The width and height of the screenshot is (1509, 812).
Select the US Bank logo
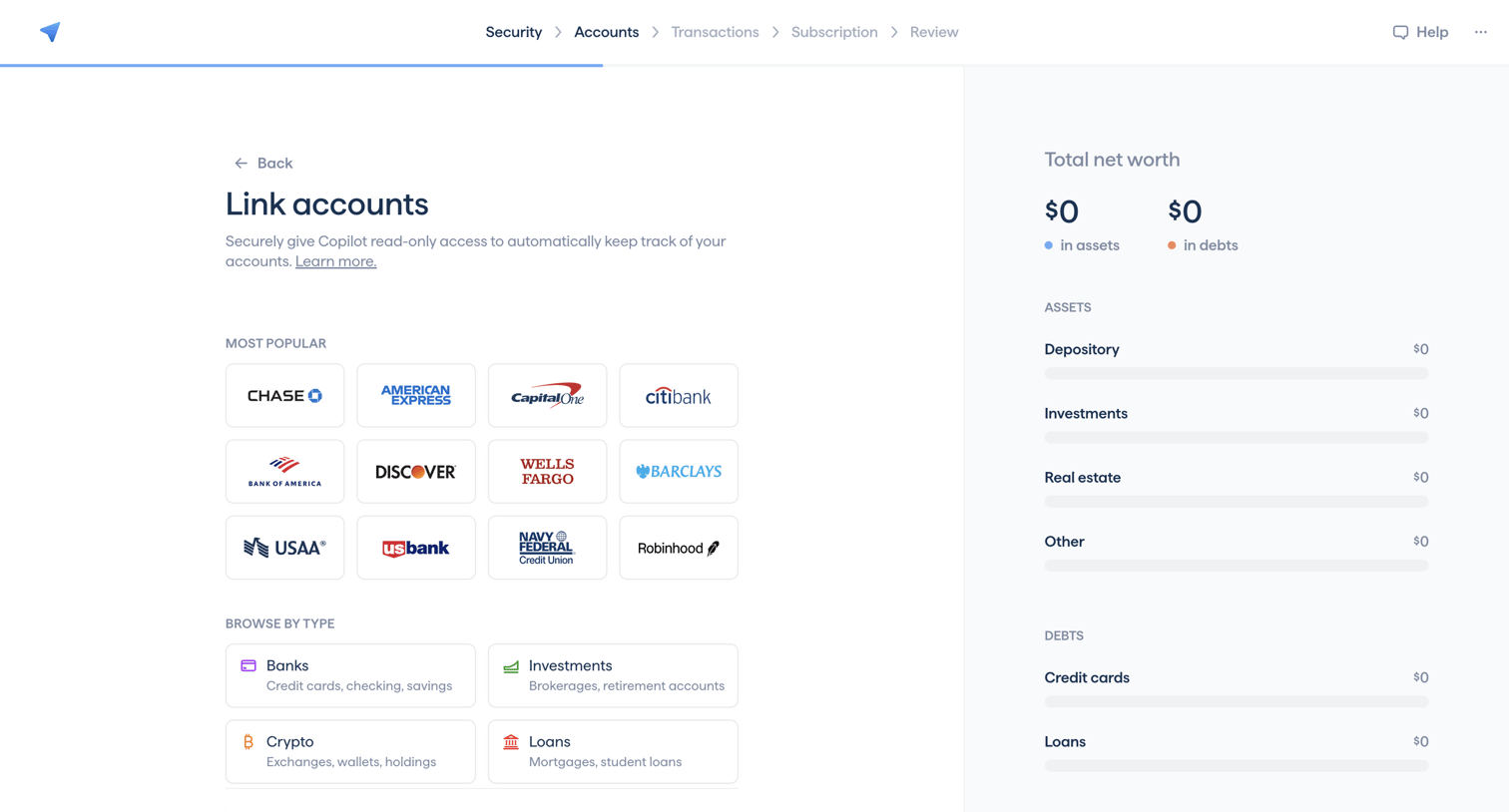416,548
